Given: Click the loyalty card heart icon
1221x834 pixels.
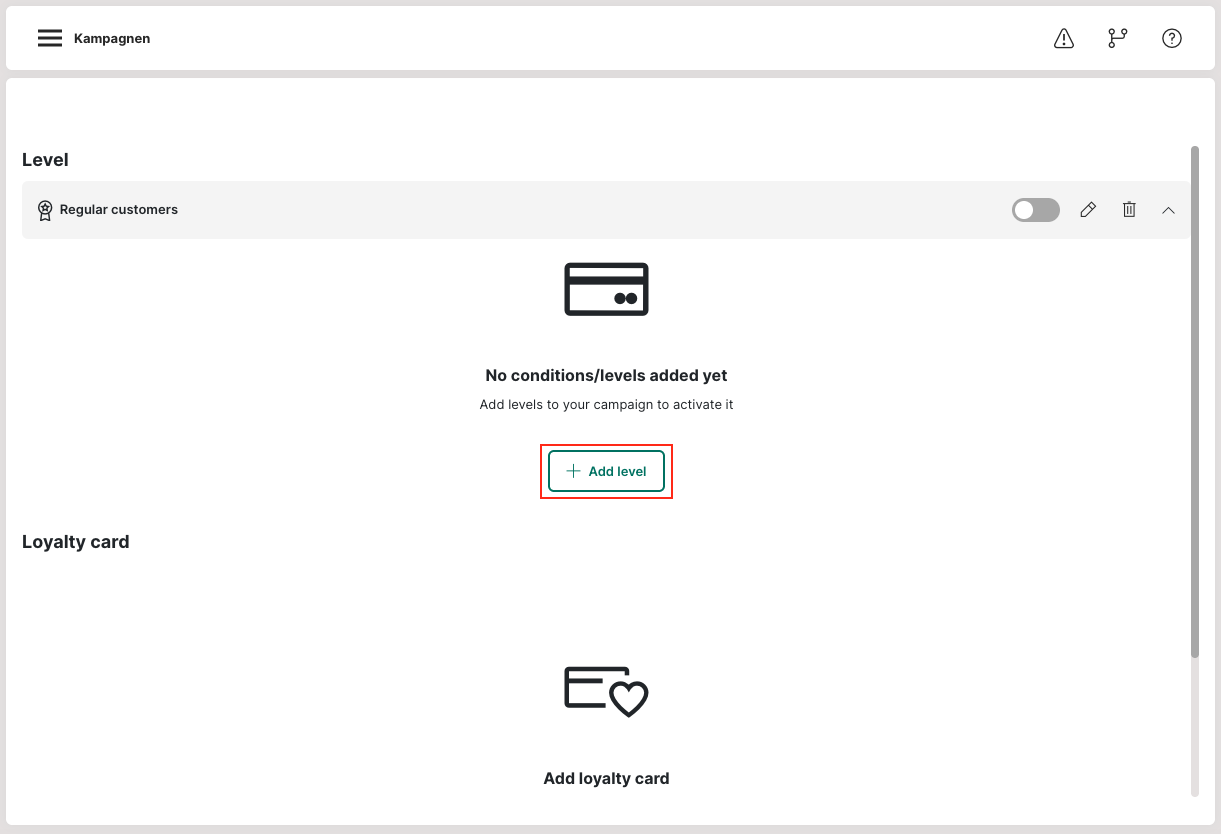Looking at the screenshot, I should 606,691.
